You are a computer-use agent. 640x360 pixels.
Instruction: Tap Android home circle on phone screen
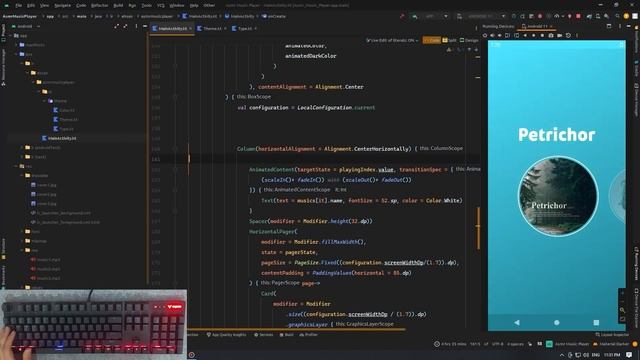pos(557,322)
